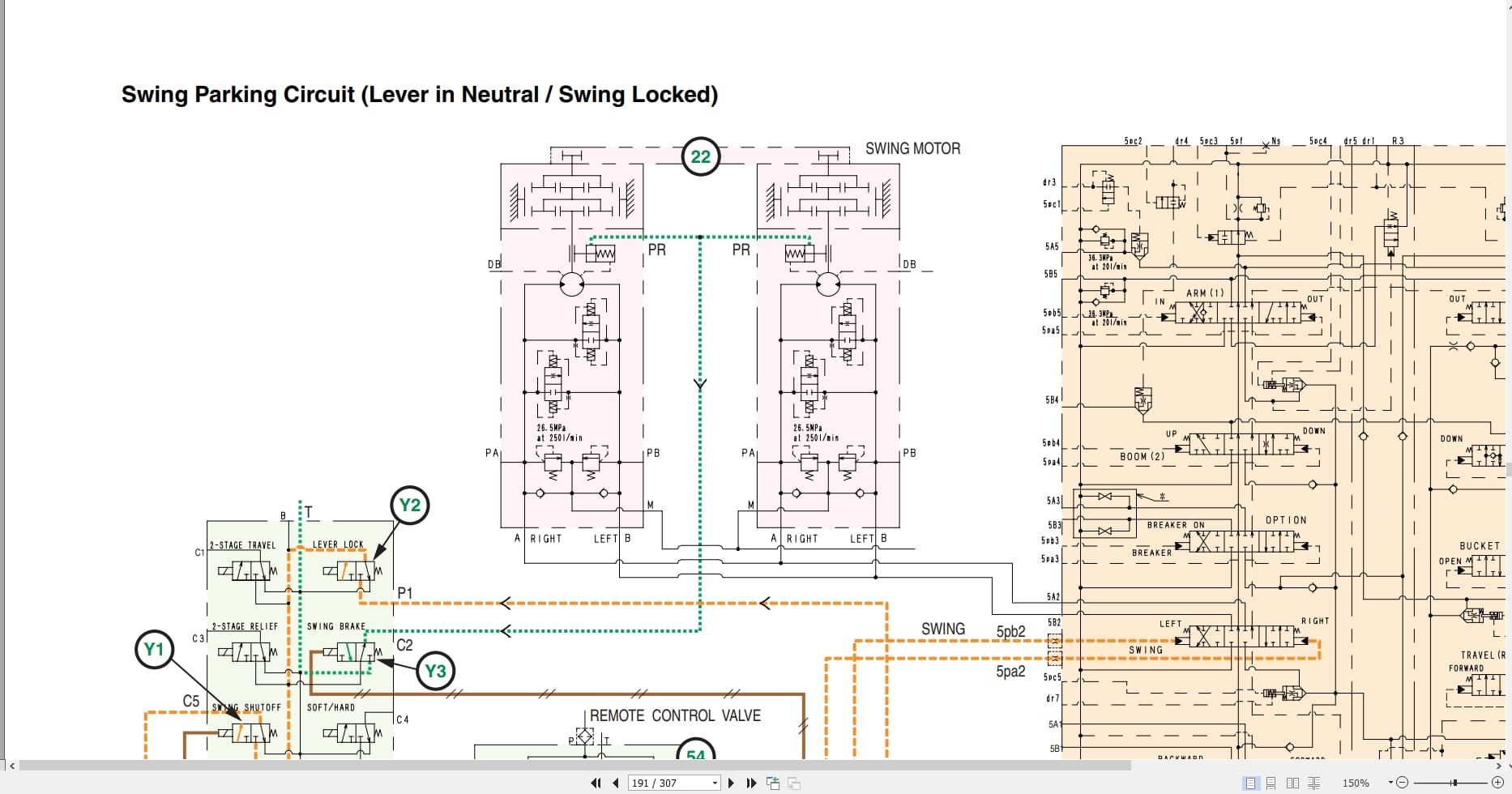
Task: Go to the previous page
Action: tap(615, 783)
